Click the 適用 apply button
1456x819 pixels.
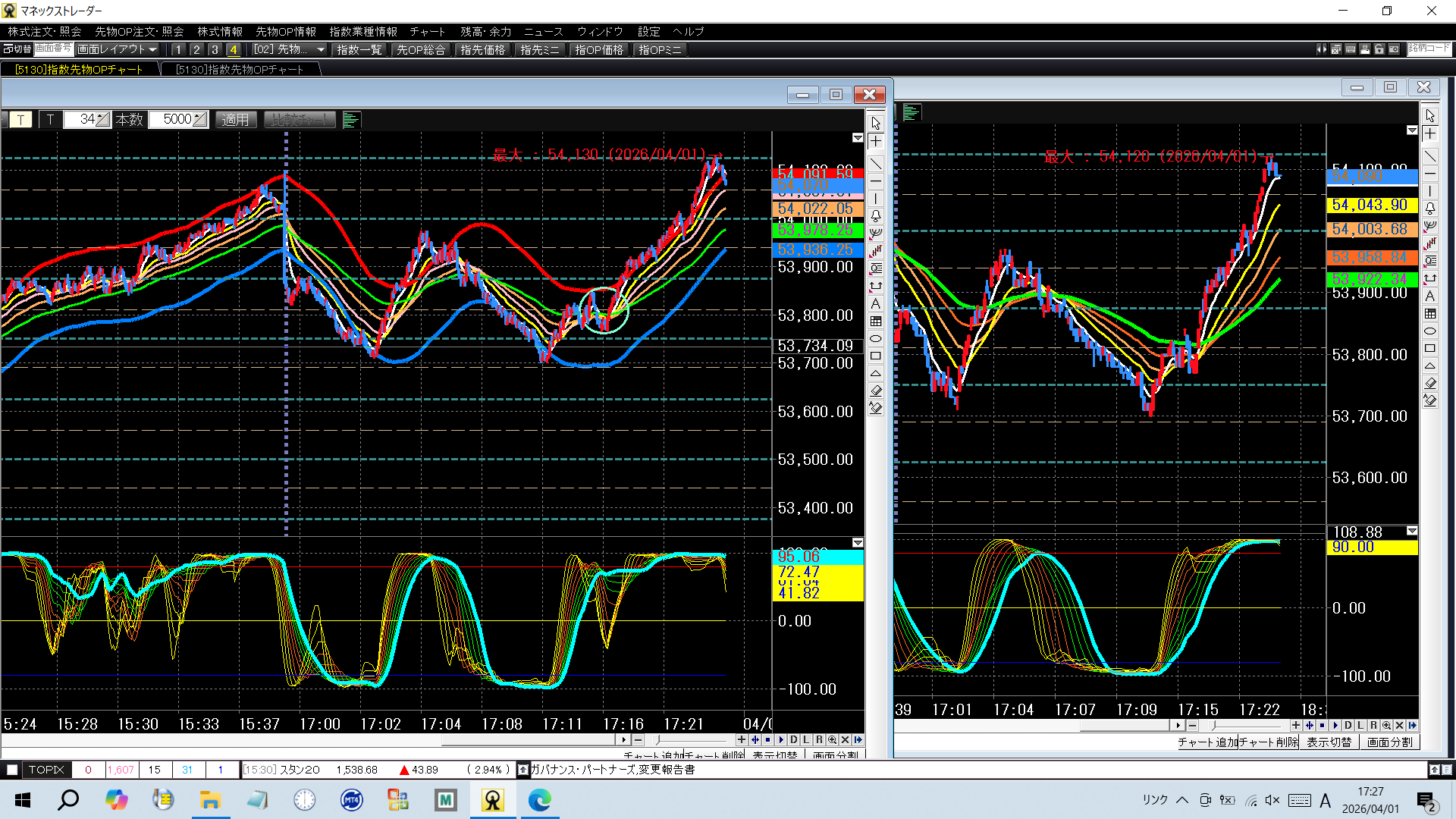[236, 120]
